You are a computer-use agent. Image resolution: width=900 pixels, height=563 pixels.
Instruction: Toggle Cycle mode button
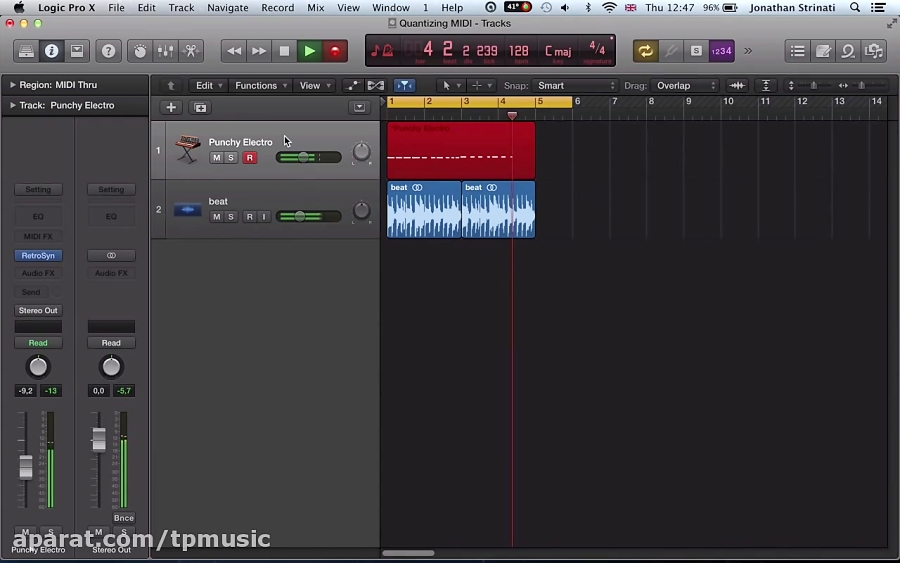pyautogui.click(x=645, y=51)
